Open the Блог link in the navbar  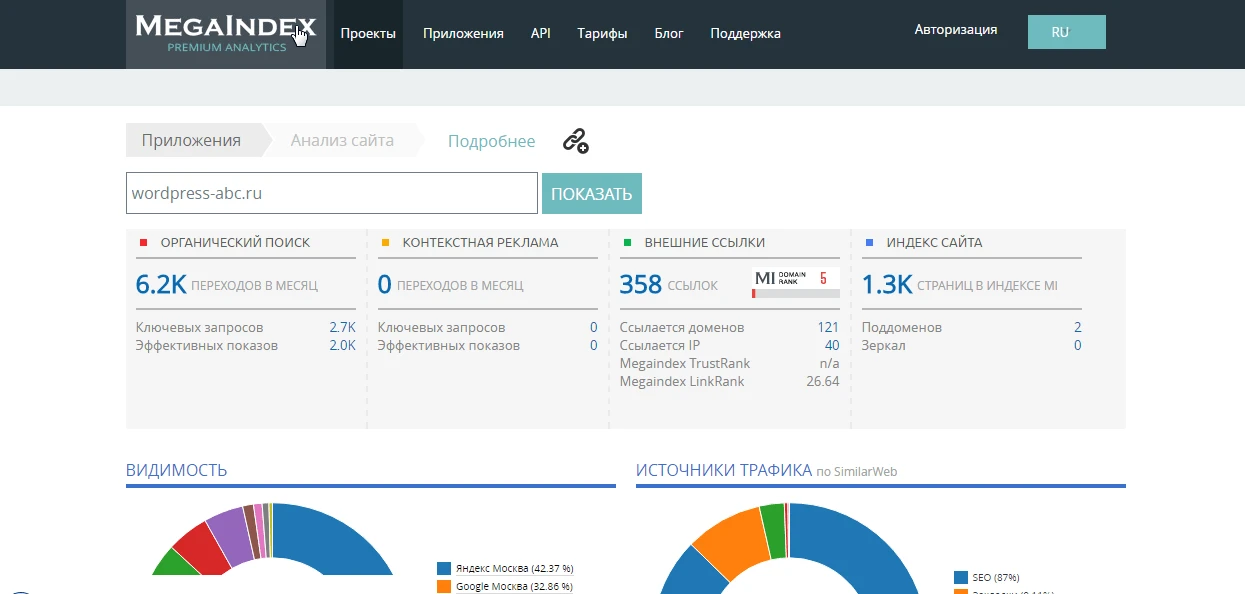[669, 33]
